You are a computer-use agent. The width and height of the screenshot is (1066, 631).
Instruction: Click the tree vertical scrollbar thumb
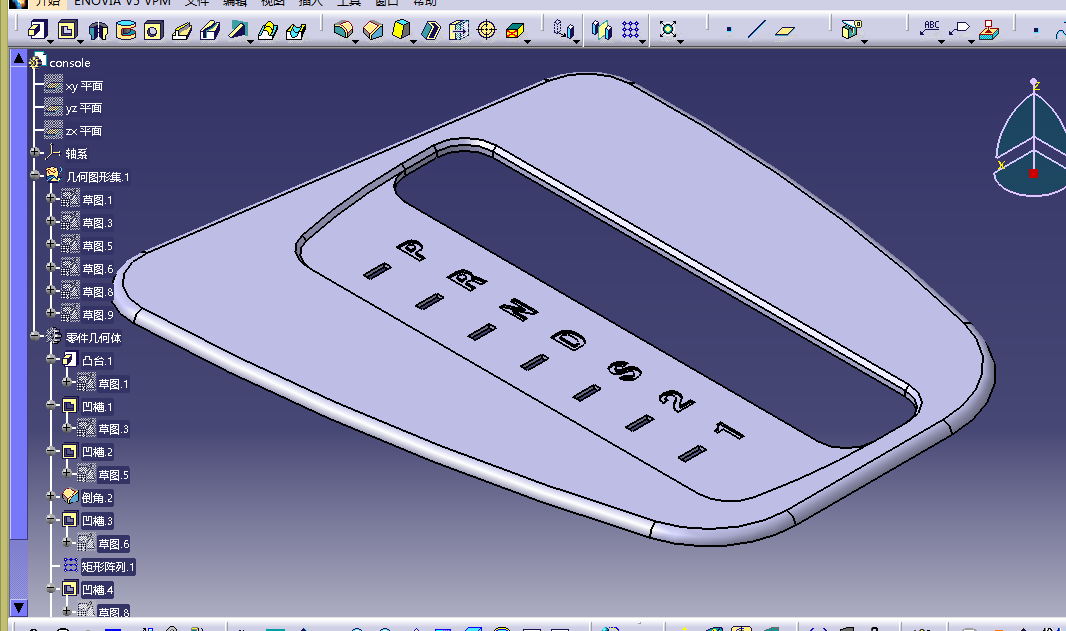[x=19, y=303]
